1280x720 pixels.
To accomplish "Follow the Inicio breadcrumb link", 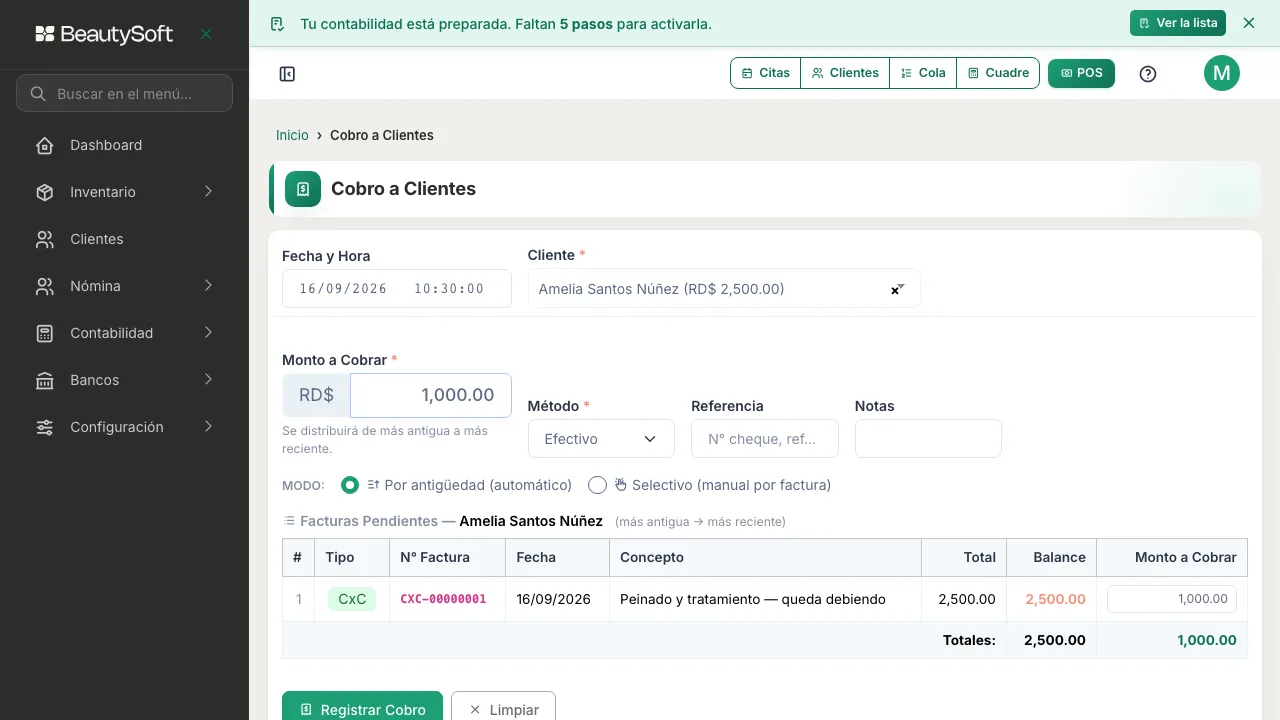I will [x=292, y=135].
